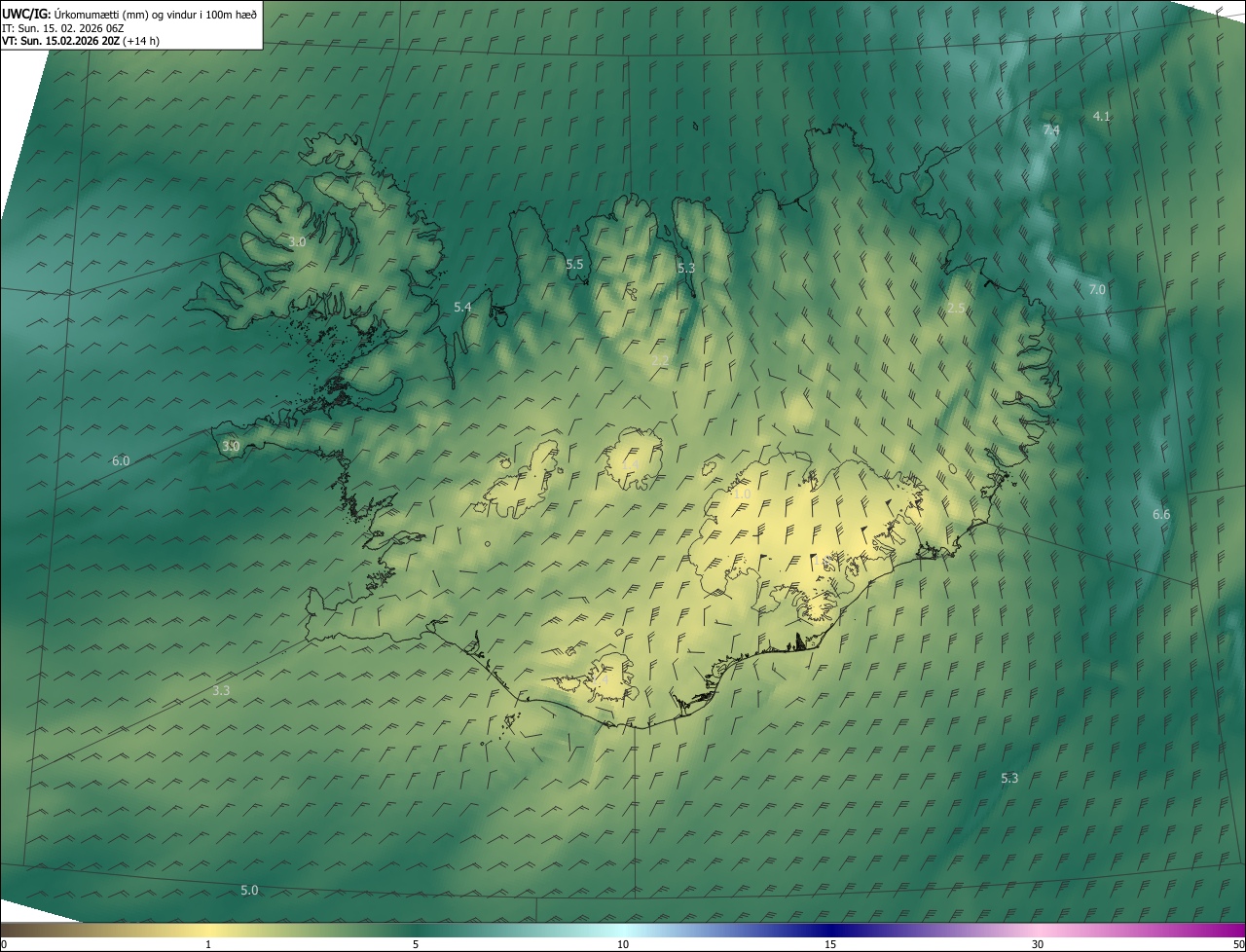Screen dimensions: 1246x952
Task: Click the 3.0 value on Snæfellsnes peninsula
Action: (231, 447)
